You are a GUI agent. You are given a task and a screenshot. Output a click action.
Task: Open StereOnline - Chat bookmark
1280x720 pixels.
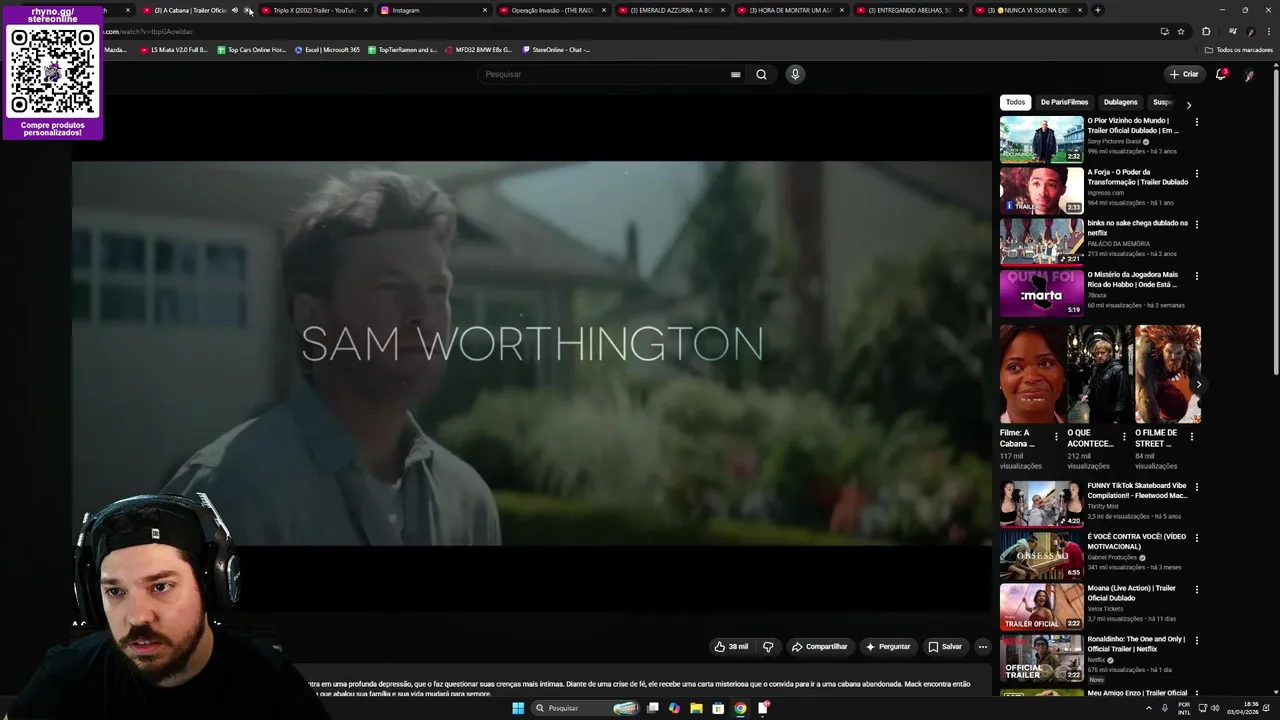[556, 49]
